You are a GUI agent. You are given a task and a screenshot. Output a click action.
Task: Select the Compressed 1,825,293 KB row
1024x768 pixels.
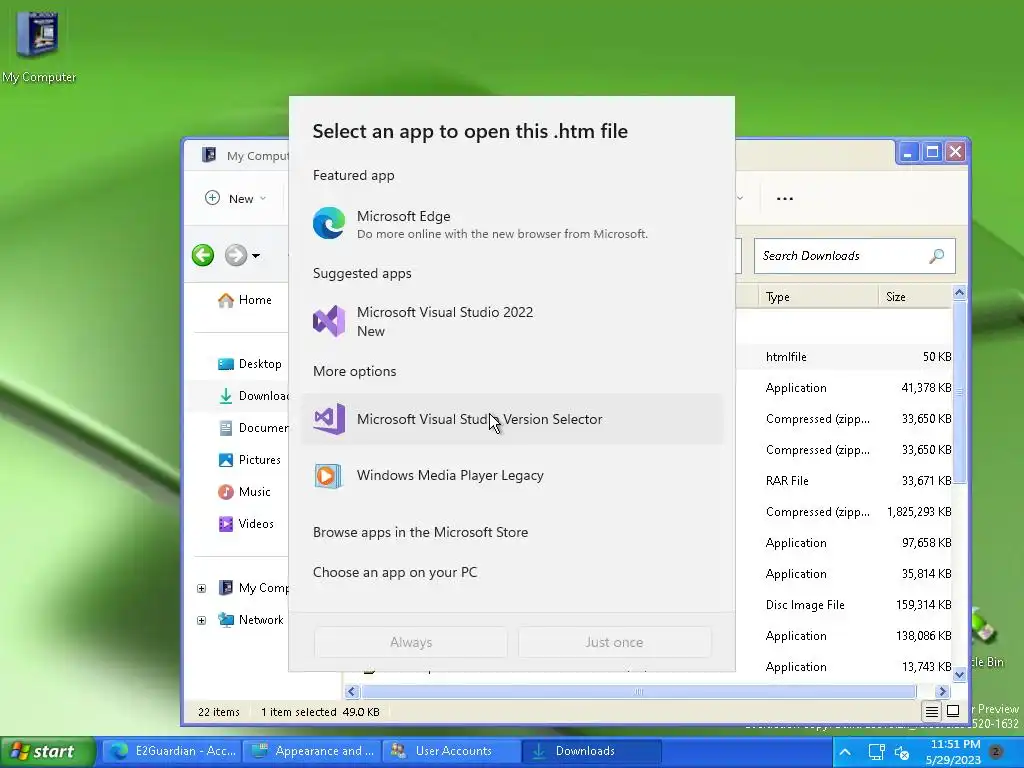[844, 512]
